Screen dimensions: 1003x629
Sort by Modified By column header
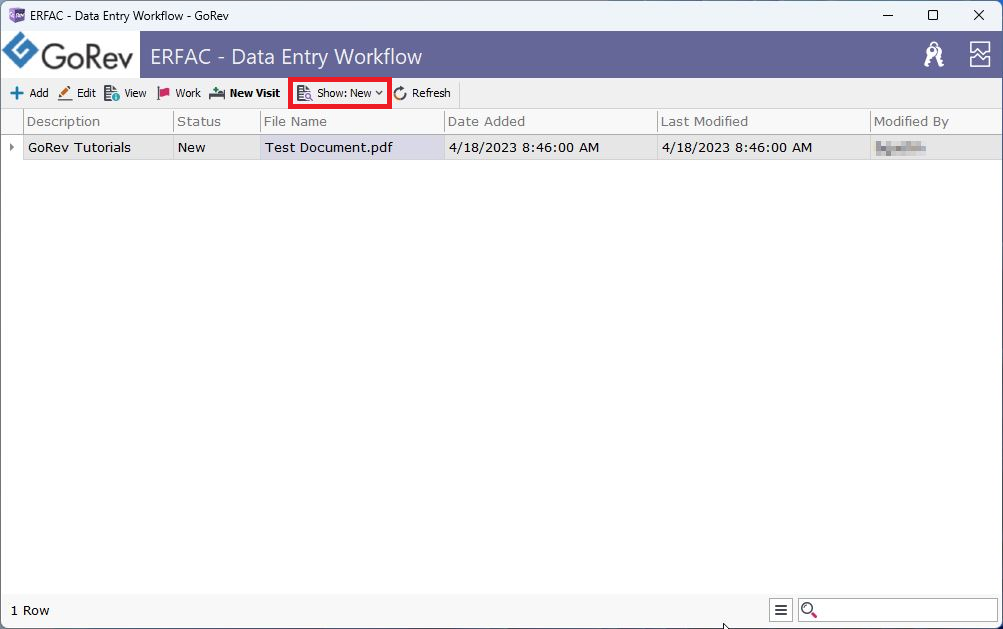click(x=936, y=122)
